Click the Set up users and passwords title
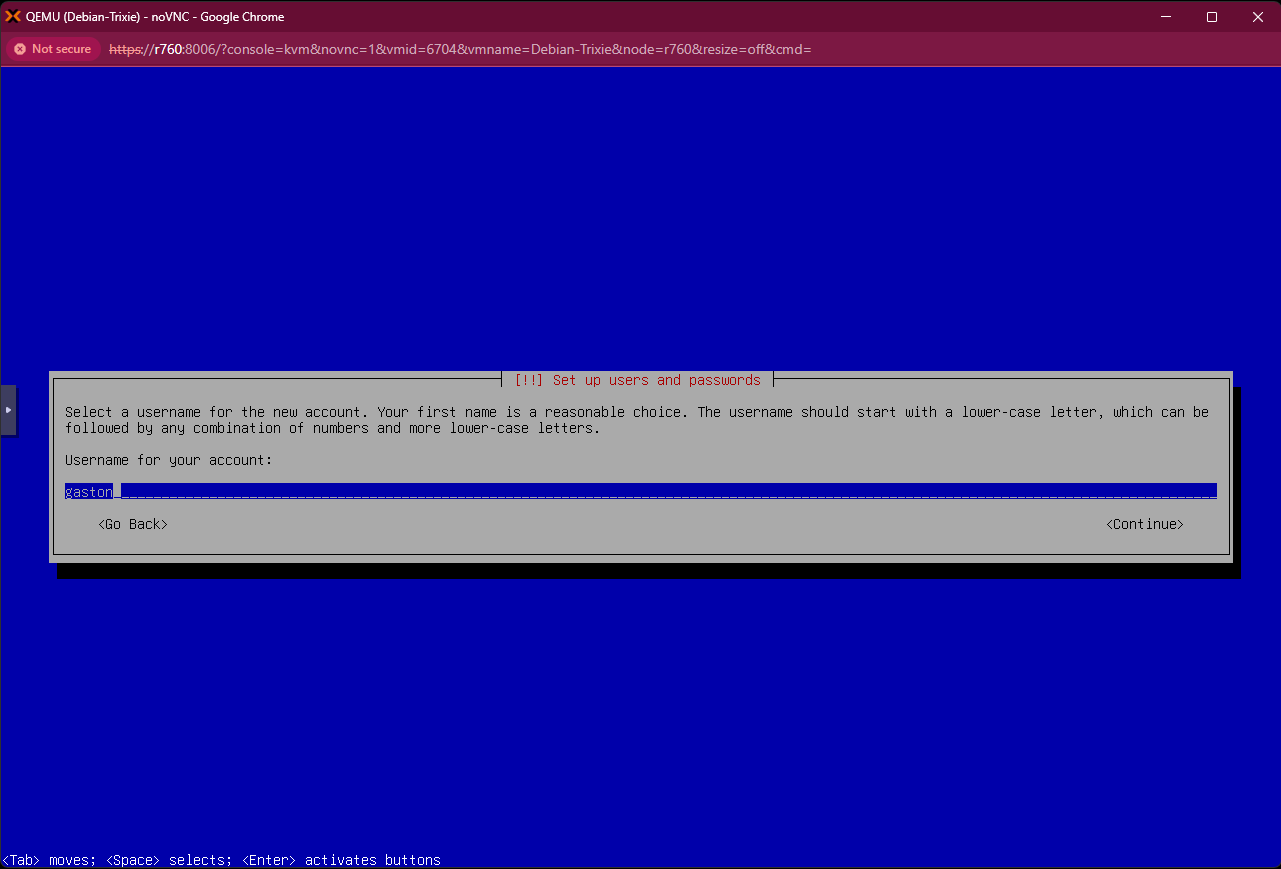1281x869 pixels. [x=656, y=380]
